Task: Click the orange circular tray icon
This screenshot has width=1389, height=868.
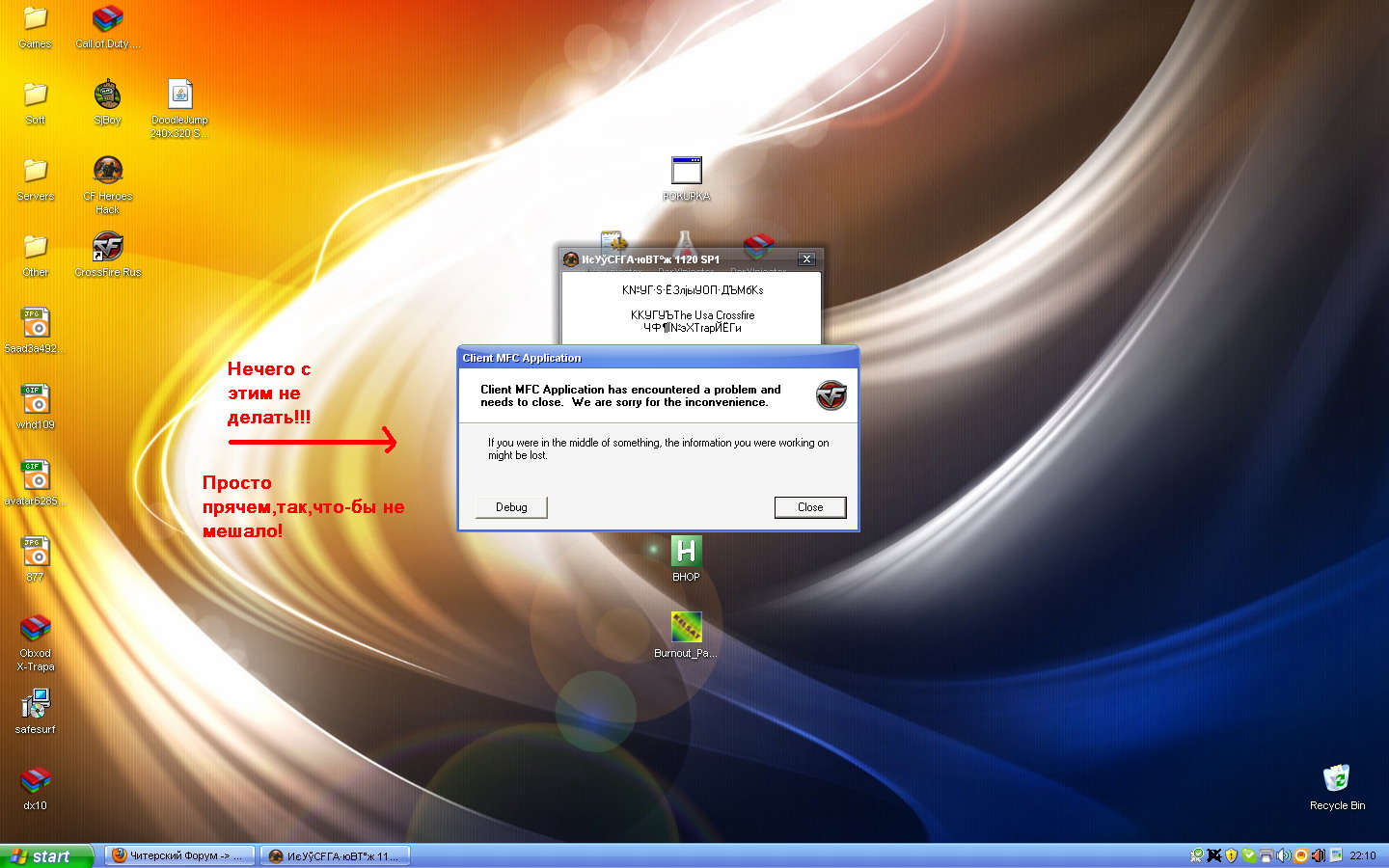Action: coord(1300,855)
